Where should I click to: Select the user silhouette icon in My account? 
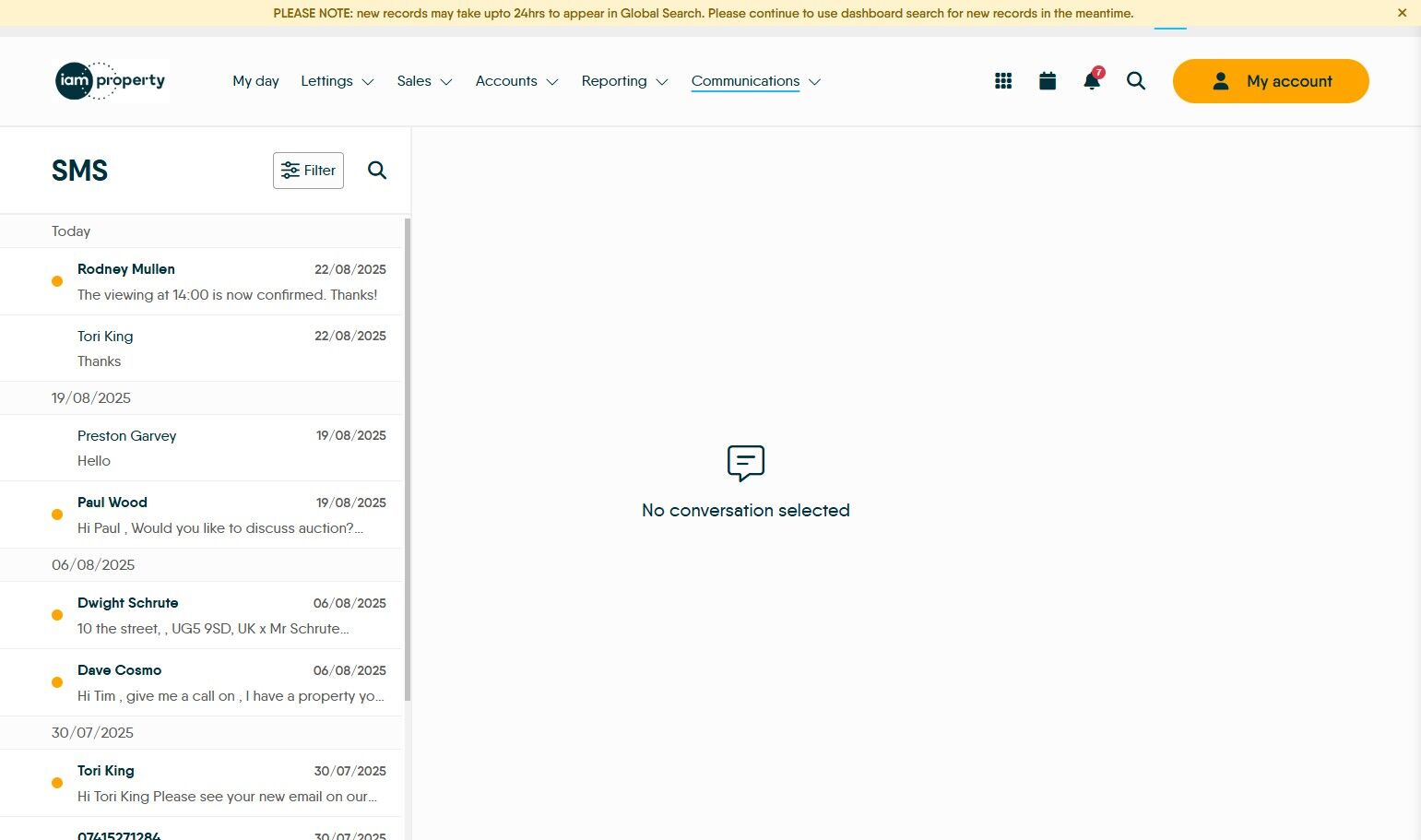[1220, 81]
